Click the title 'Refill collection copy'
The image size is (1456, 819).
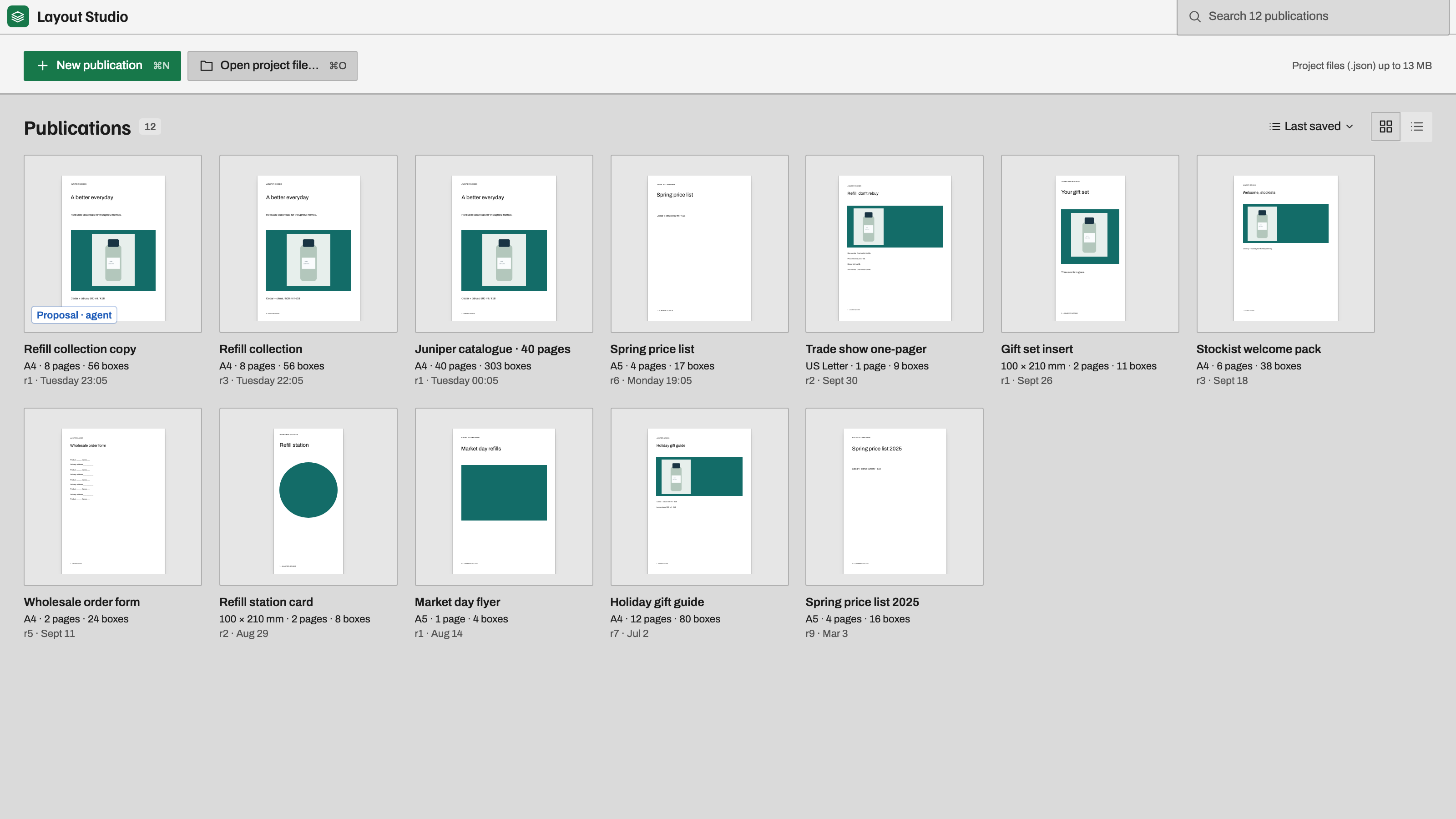coord(80,349)
